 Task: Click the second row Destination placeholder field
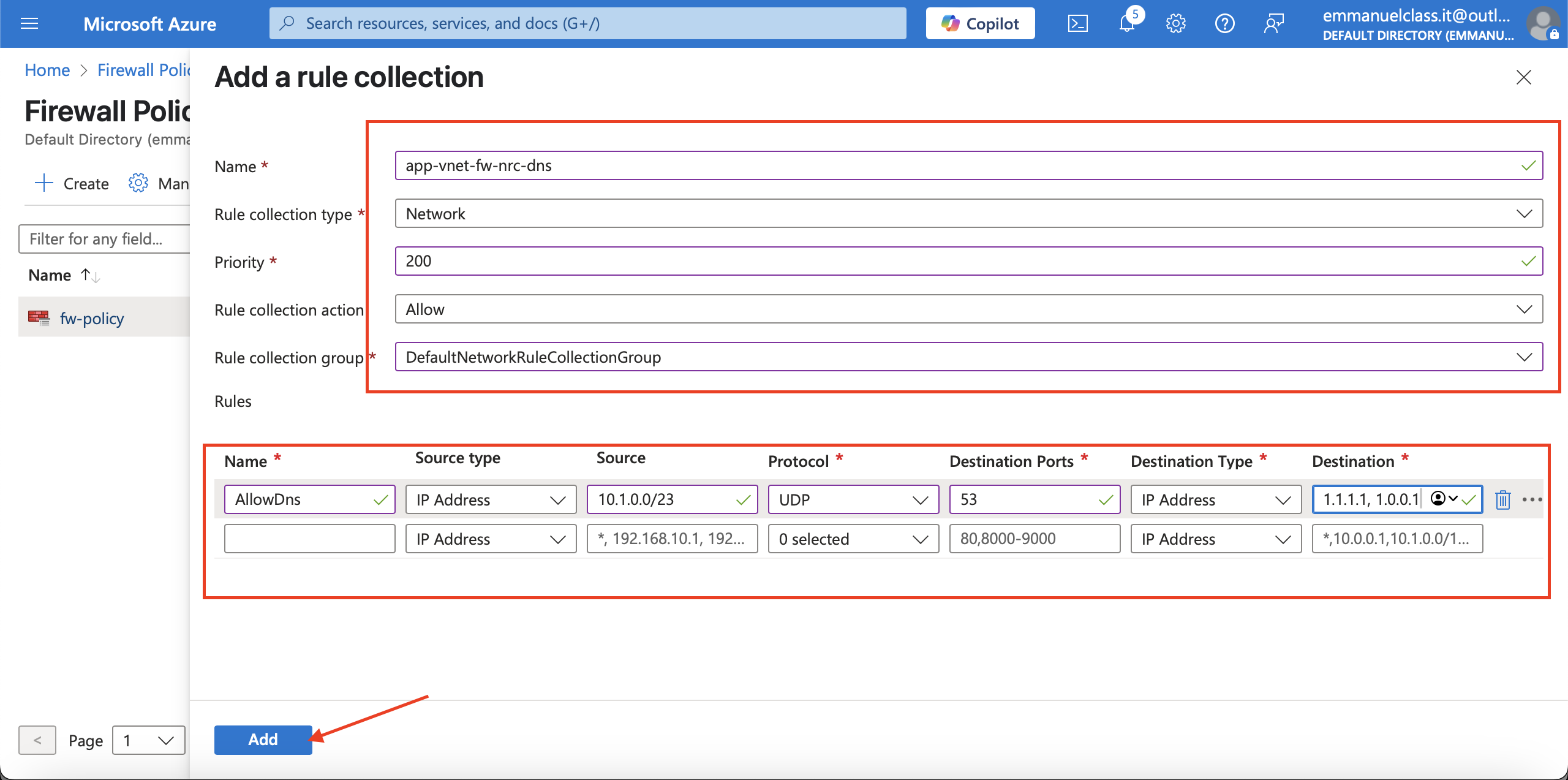click(1398, 539)
